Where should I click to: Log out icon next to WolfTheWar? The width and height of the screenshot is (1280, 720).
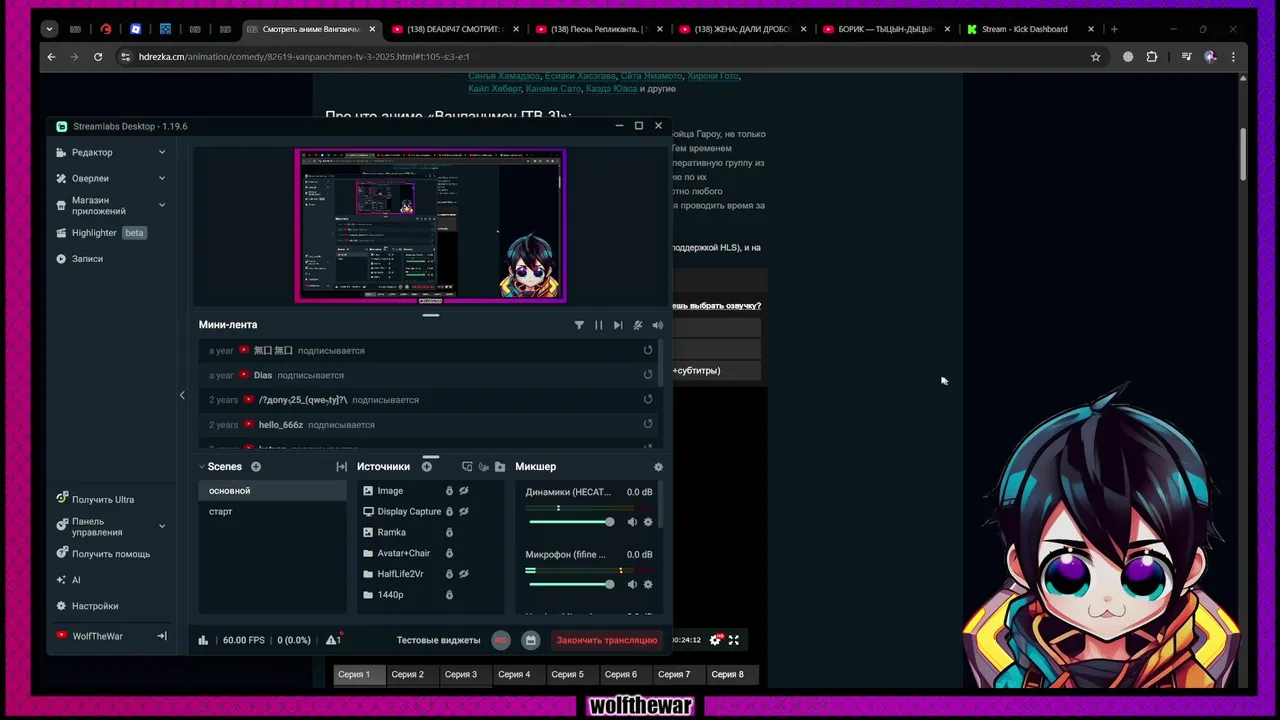coord(162,636)
